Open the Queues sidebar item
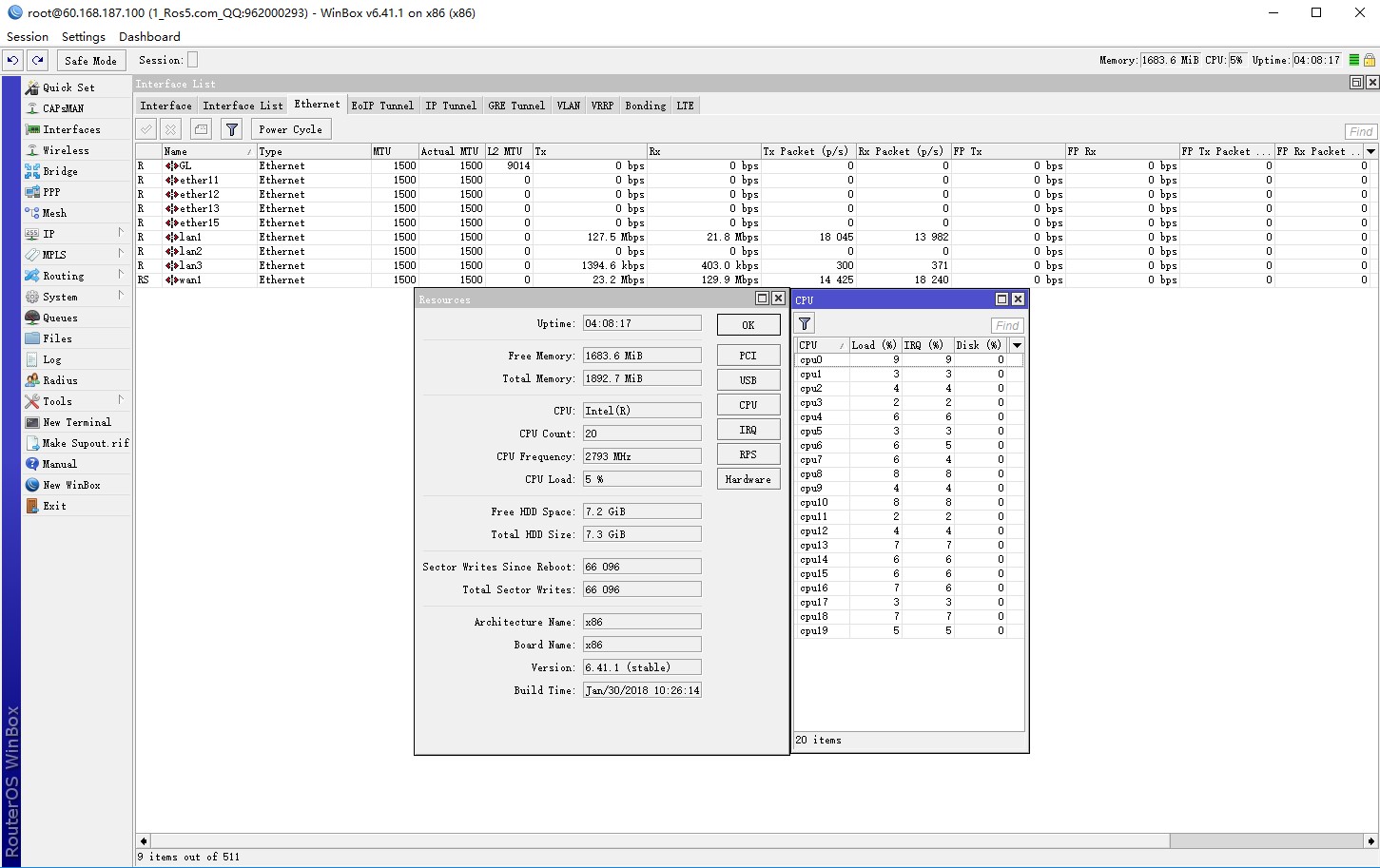This screenshot has height=868, width=1380. (x=60, y=318)
